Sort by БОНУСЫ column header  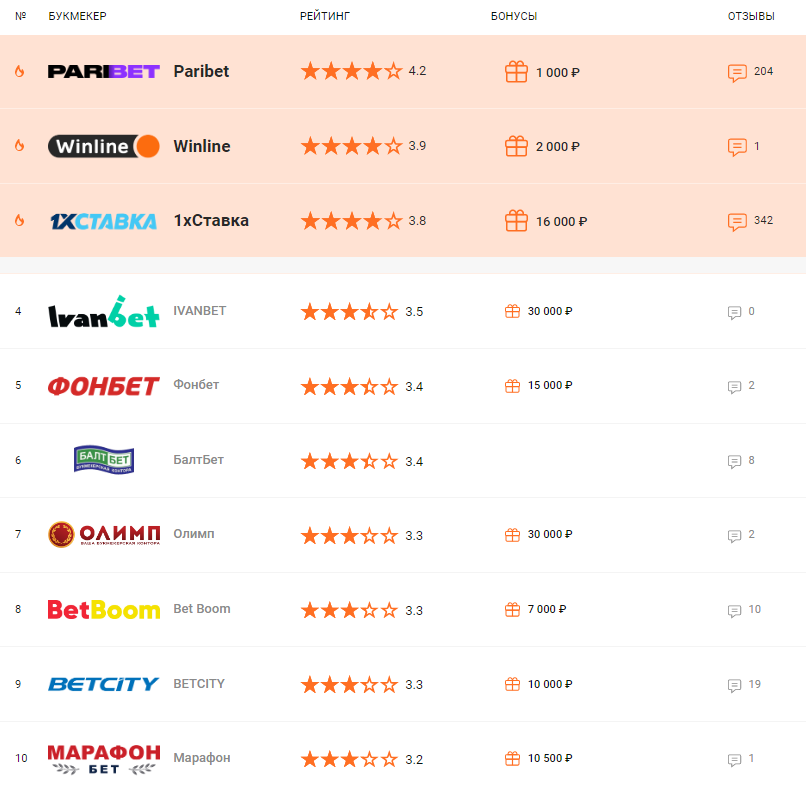(514, 17)
